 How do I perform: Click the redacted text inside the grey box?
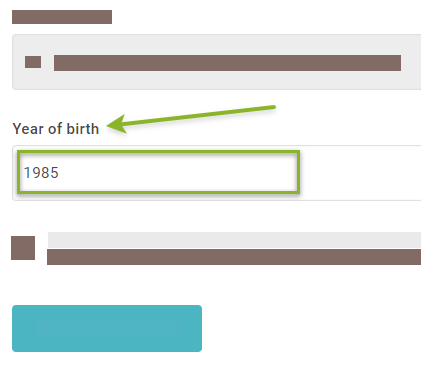pos(227,63)
